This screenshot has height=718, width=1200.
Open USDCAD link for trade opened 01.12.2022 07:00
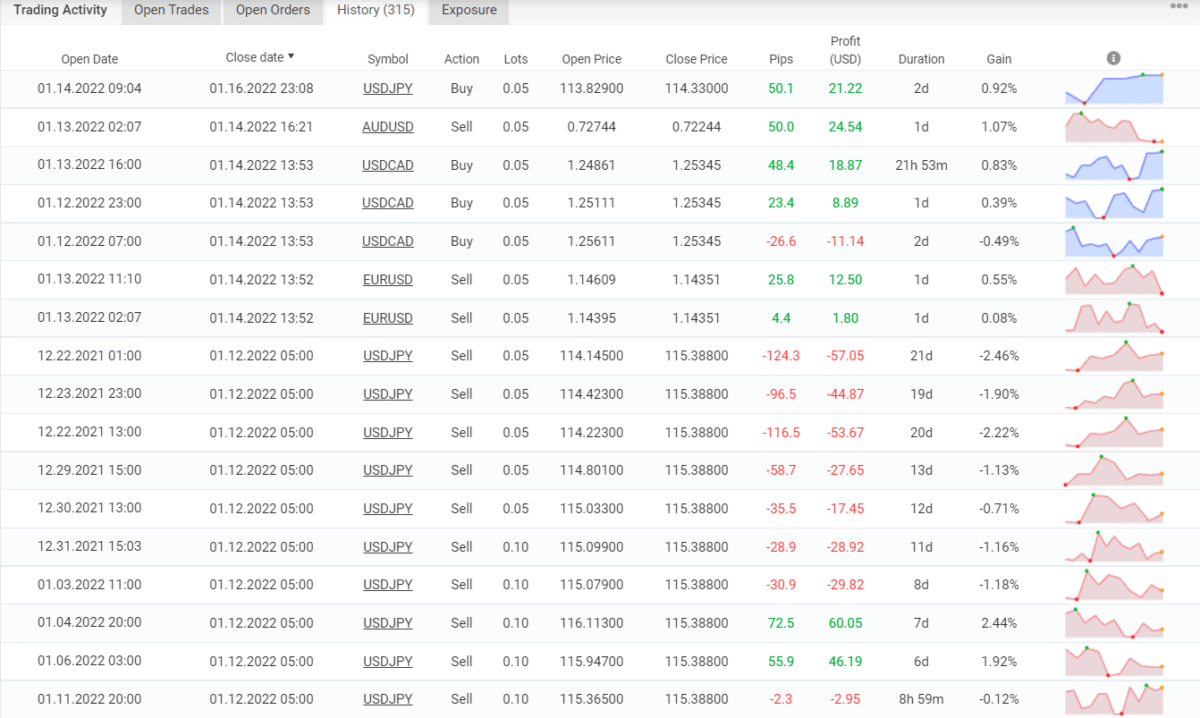click(x=388, y=241)
